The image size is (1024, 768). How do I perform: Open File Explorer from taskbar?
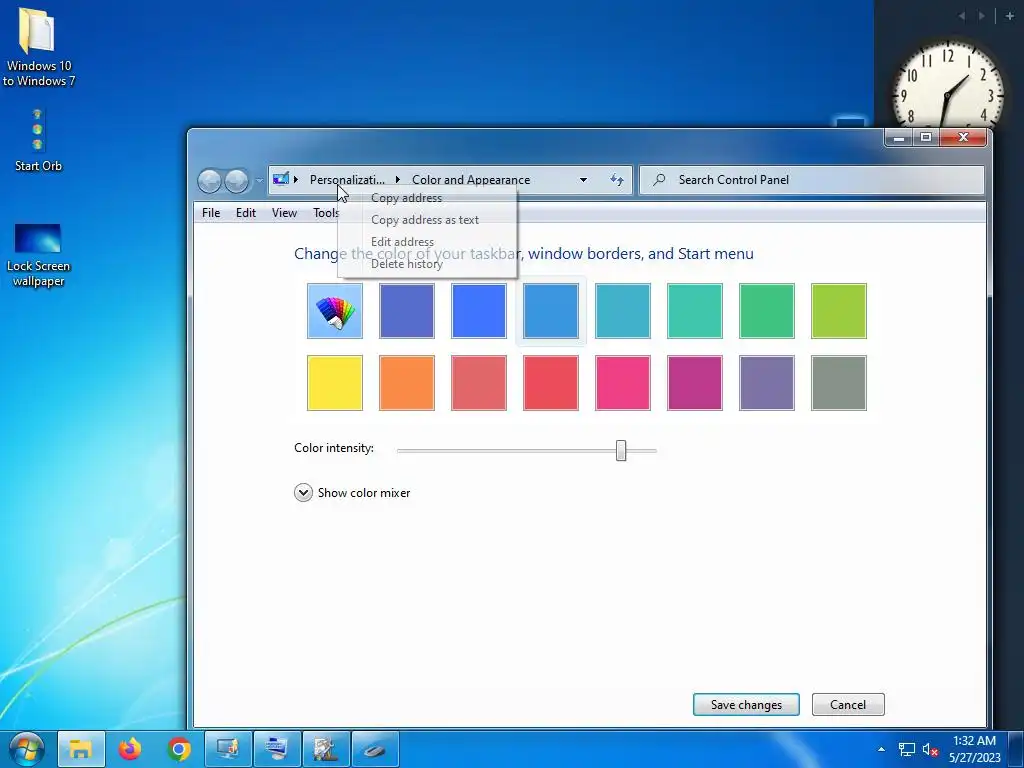click(x=81, y=748)
